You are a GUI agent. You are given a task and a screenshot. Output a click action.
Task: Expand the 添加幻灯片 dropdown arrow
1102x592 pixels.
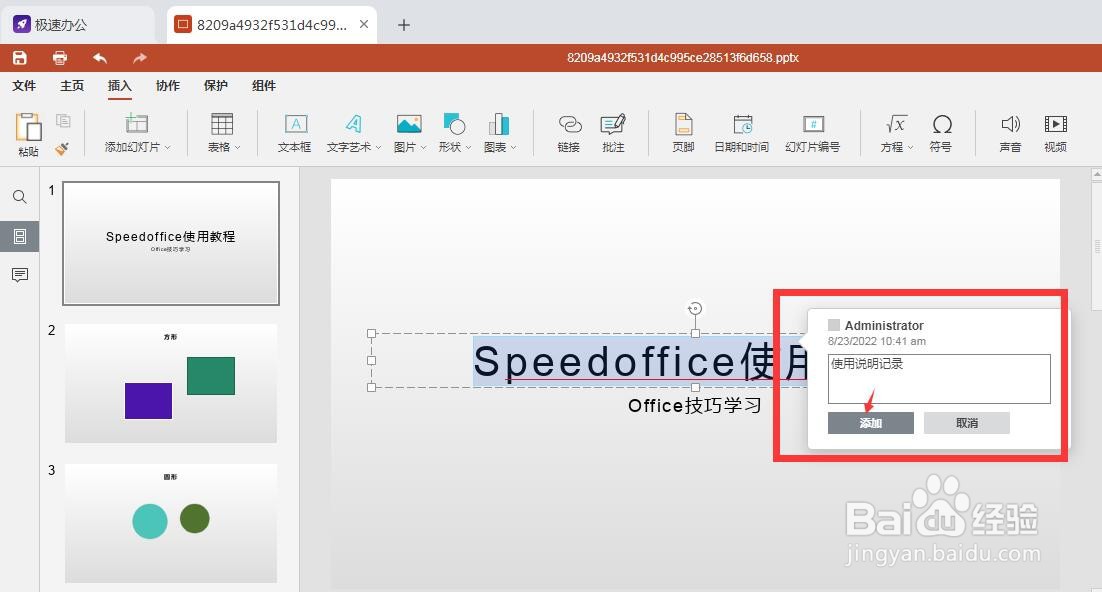coord(167,148)
